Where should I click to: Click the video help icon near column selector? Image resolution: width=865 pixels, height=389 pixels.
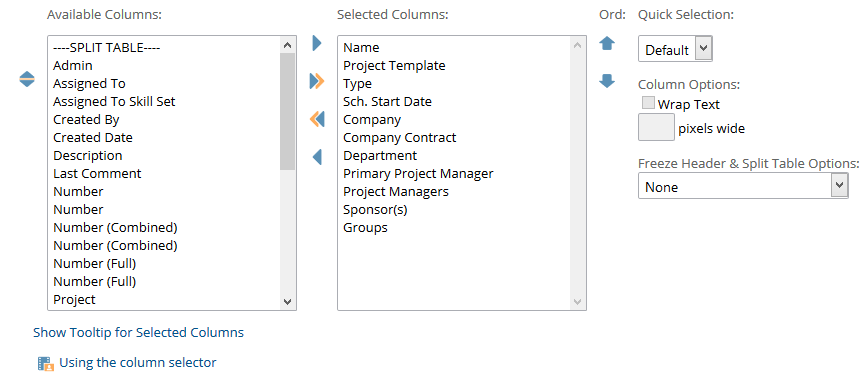pos(46,363)
